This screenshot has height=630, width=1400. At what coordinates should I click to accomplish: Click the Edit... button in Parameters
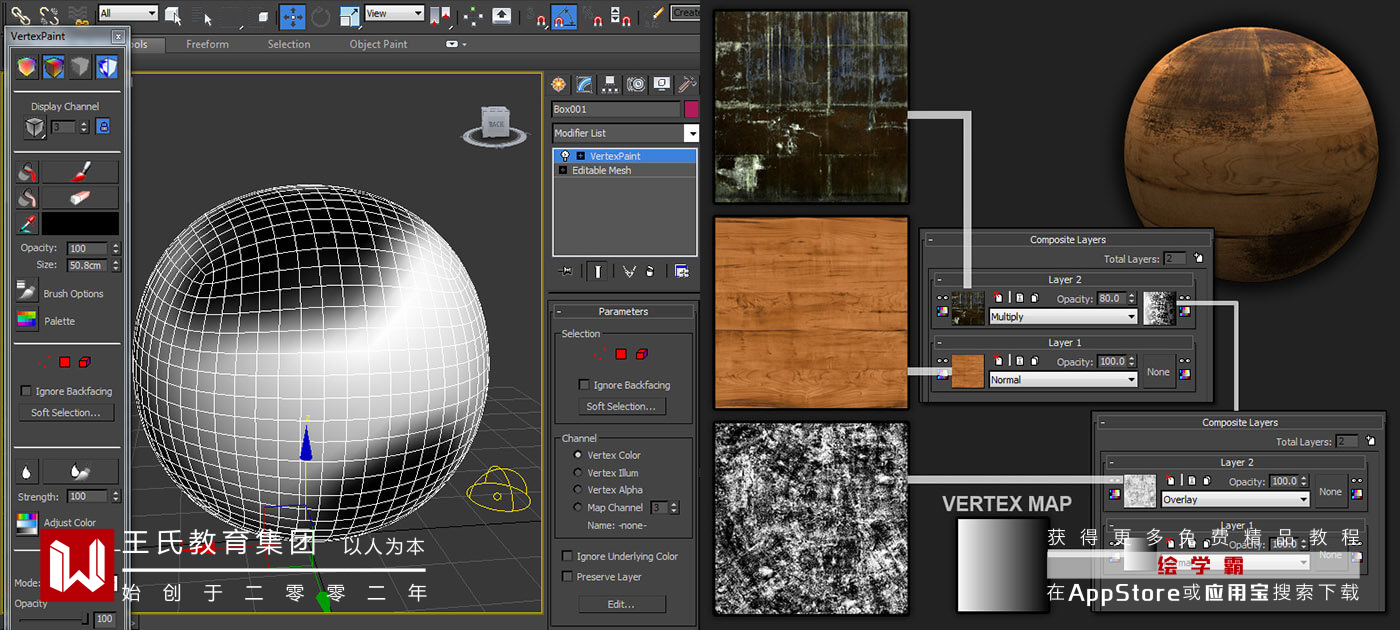(x=621, y=604)
